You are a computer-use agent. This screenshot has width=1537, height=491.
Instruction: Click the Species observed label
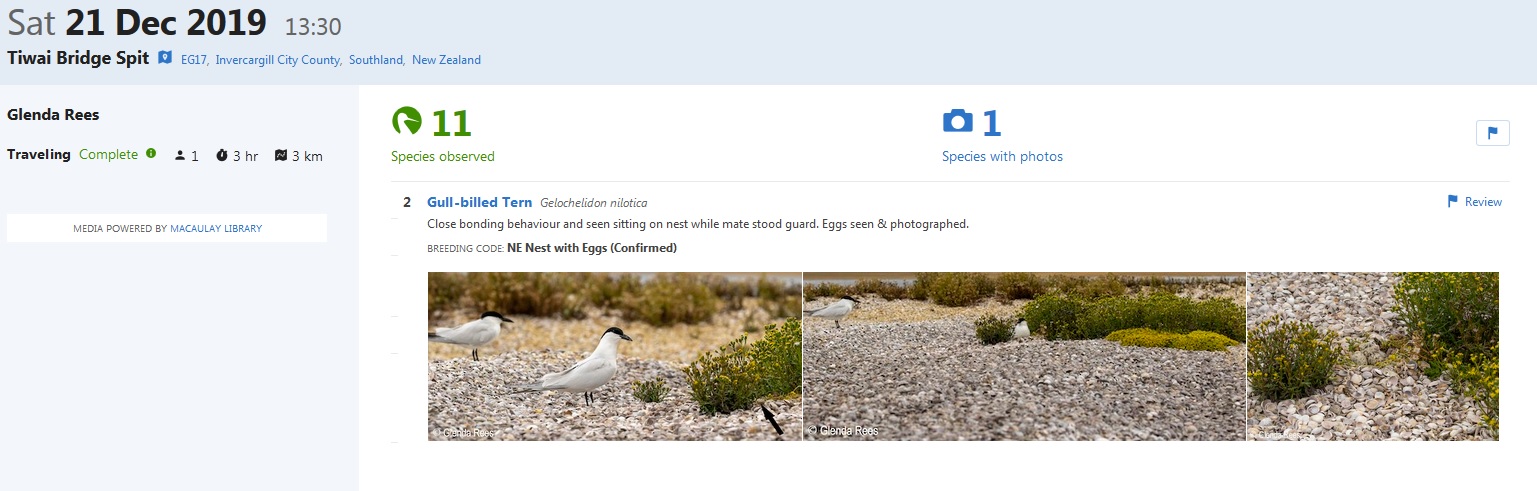[x=443, y=157]
